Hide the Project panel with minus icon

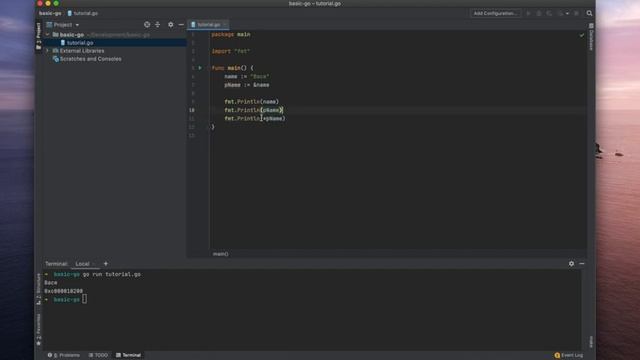tap(181, 25)
